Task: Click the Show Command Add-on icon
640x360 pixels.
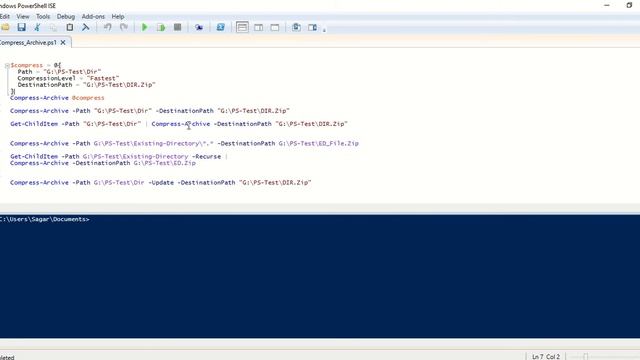Action: pos(313,27)
